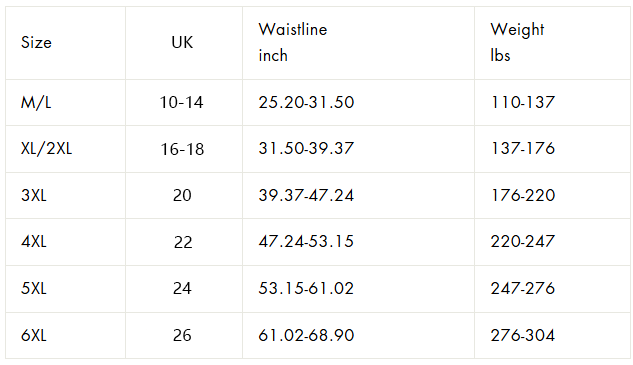Click the UK column header
This screenshot has height=365, width=633.
pyautogui.click(x=184, y=43)
